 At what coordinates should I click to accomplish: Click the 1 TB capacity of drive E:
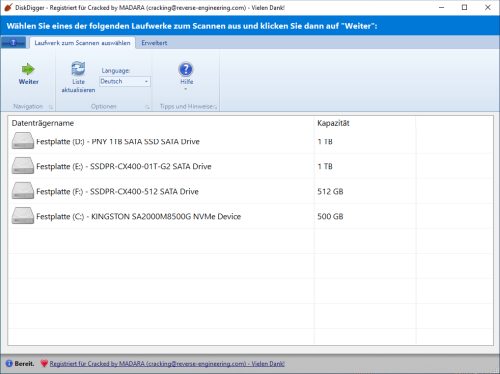[325, 166]
